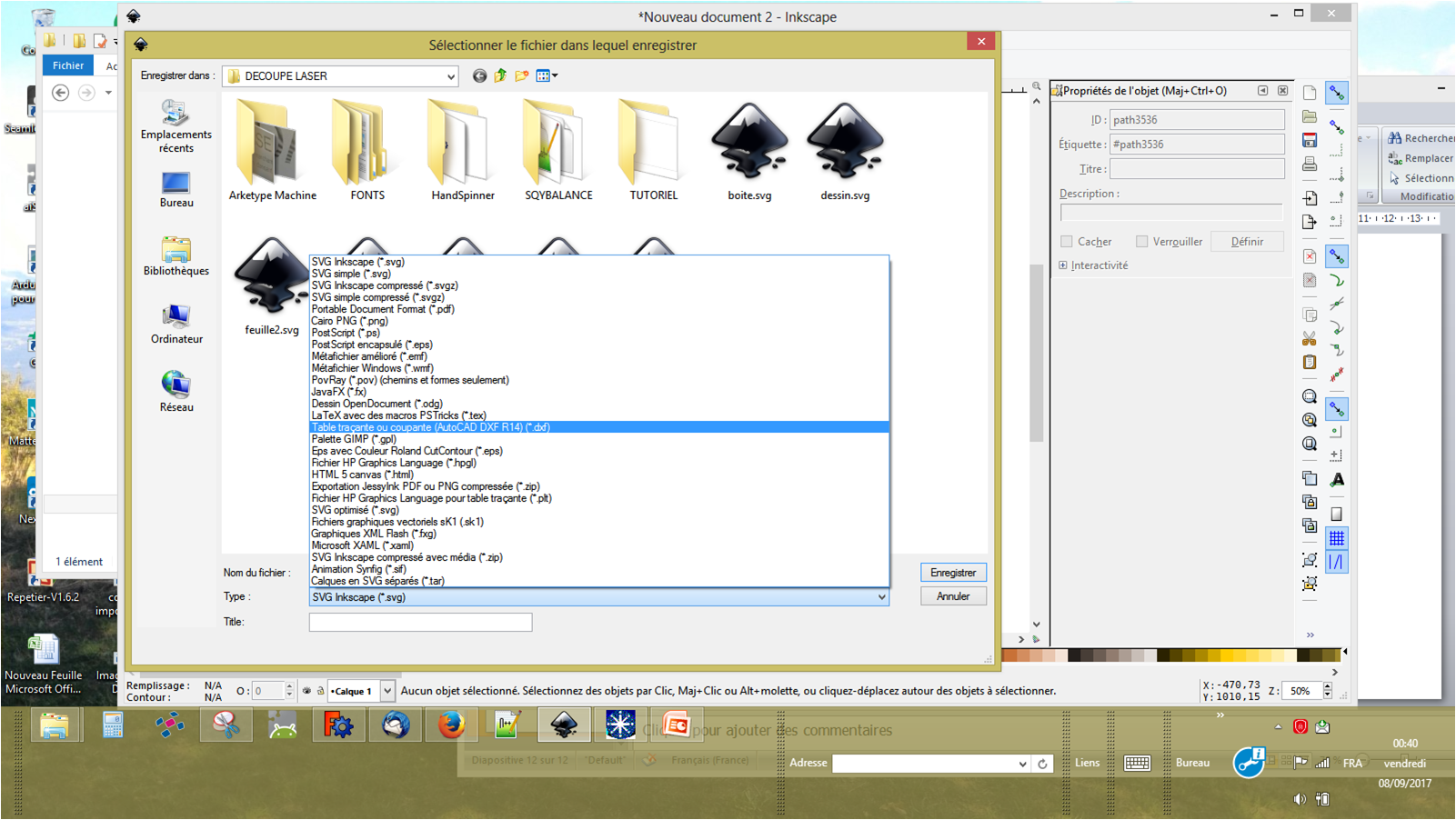Toggle layer lock icon beside Calque 1
This screenshot has height=820, width=1456.
click(x=320, y=691)
